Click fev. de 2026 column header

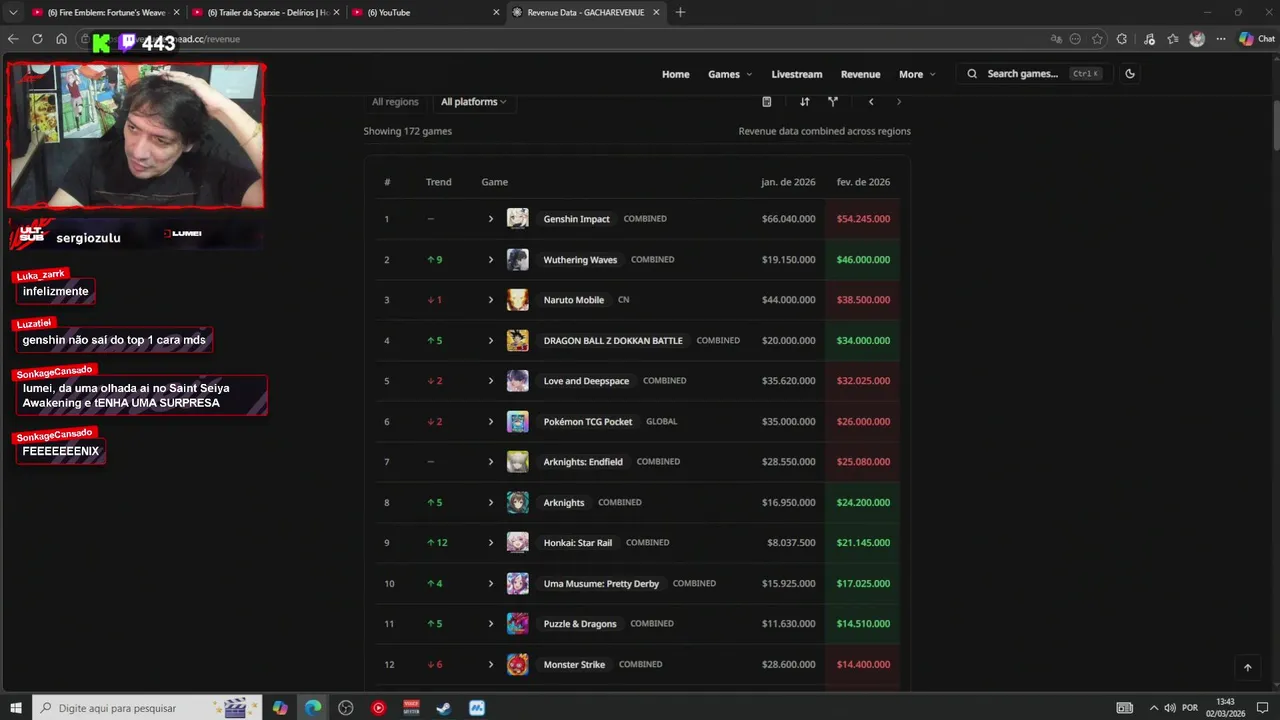[x=864, y=182]
